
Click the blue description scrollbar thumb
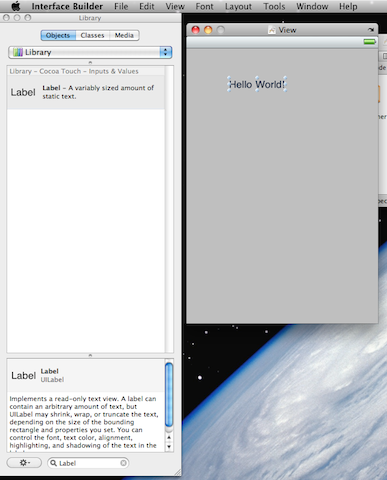(169, 395)
